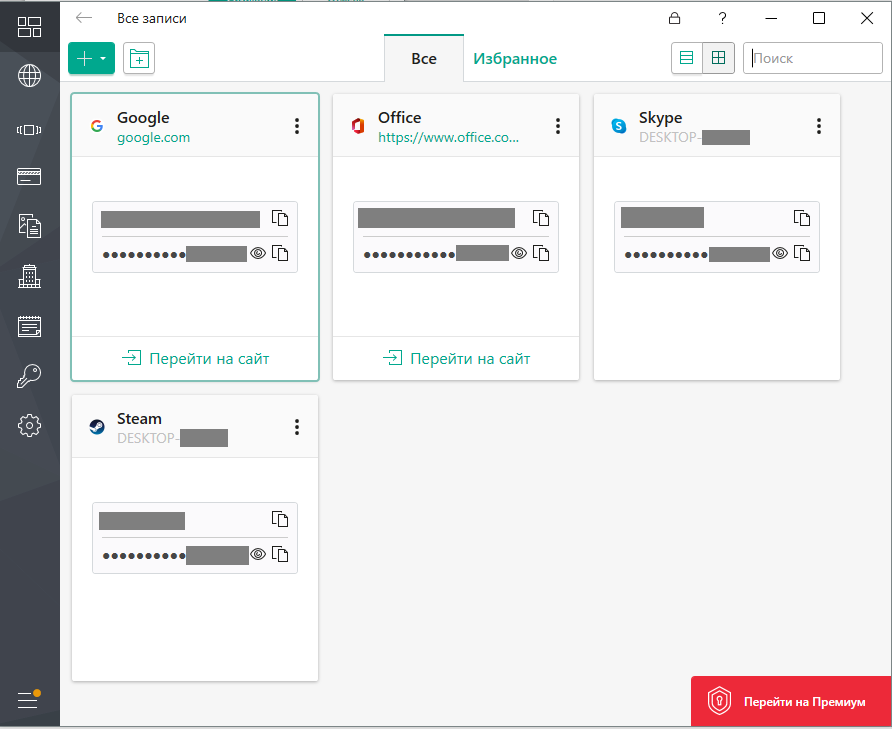Switch to the Избранное tab
Screen dimensions: 892x729
[515, 59]
